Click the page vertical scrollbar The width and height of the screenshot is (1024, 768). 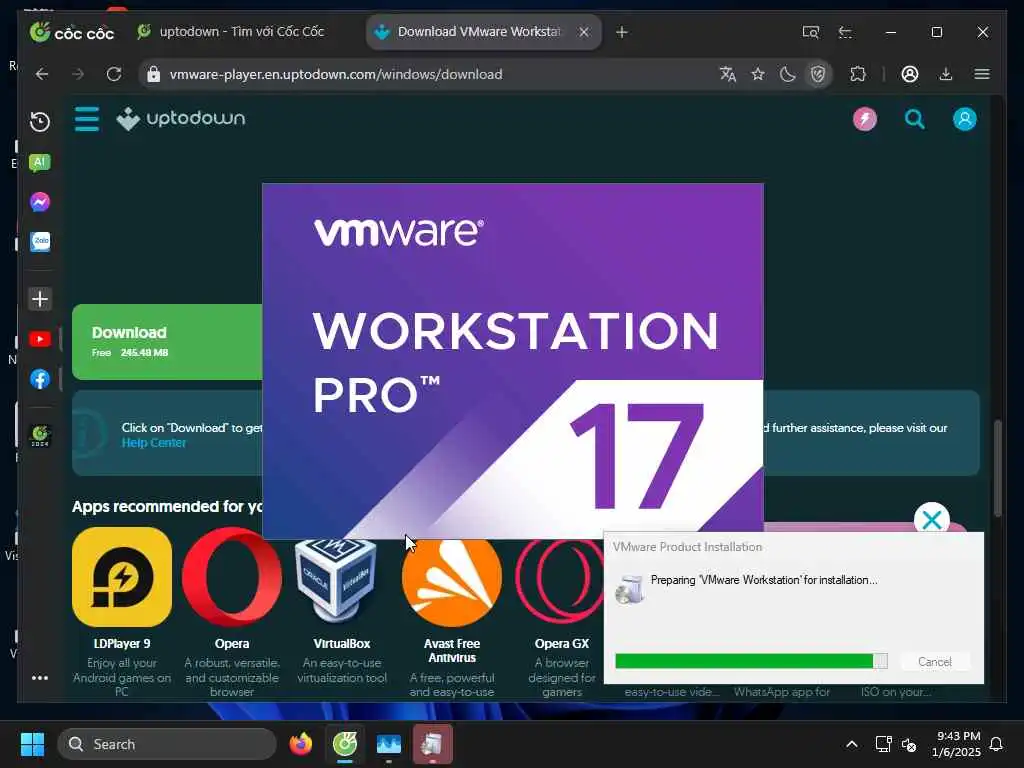click(x=997, y=468)
